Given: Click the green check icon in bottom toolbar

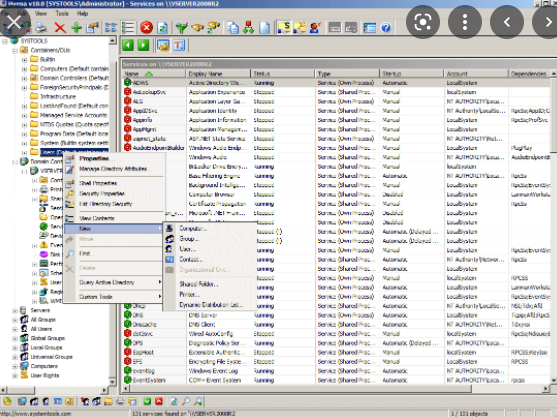Looking at the screenshot, I should tap(147, 401).
